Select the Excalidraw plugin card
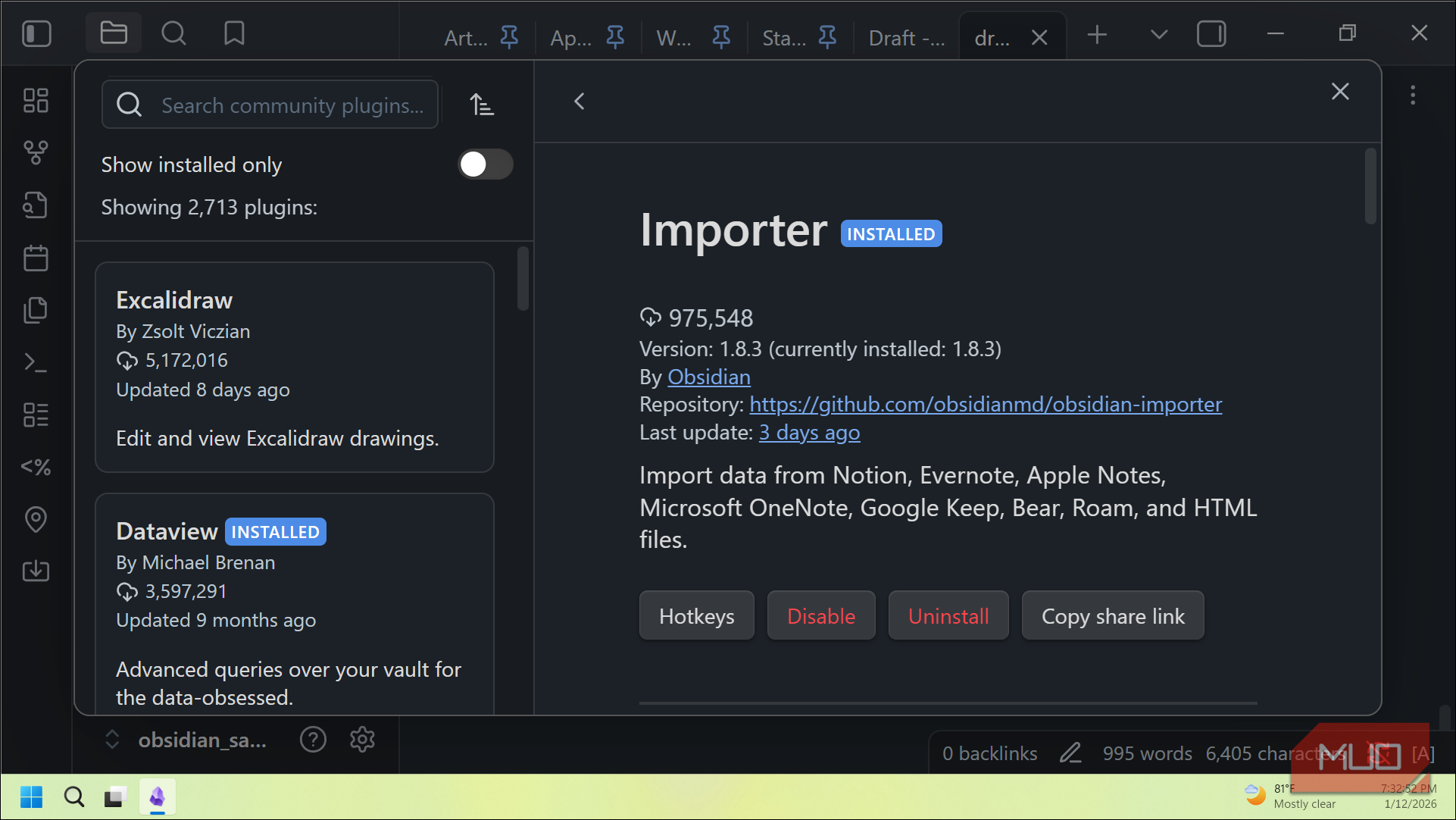Viewport: 1456px width, 820px height. coord(295,367)
